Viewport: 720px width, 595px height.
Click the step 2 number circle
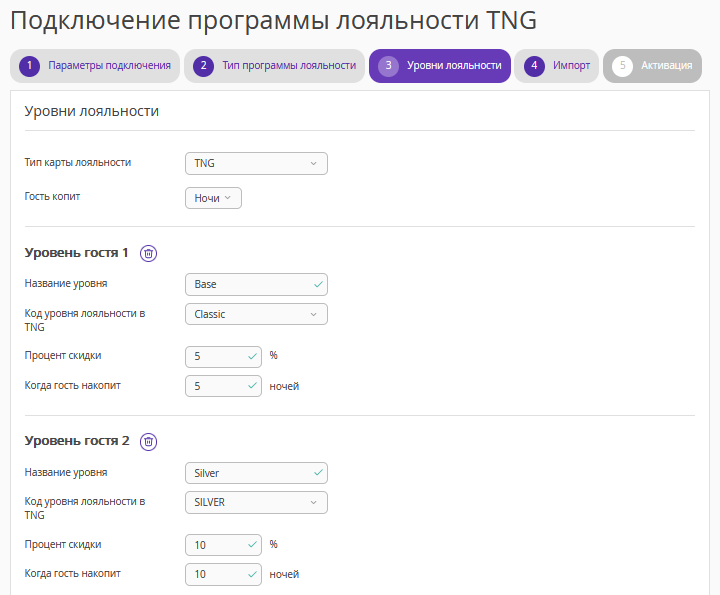(x=204, y=66)
